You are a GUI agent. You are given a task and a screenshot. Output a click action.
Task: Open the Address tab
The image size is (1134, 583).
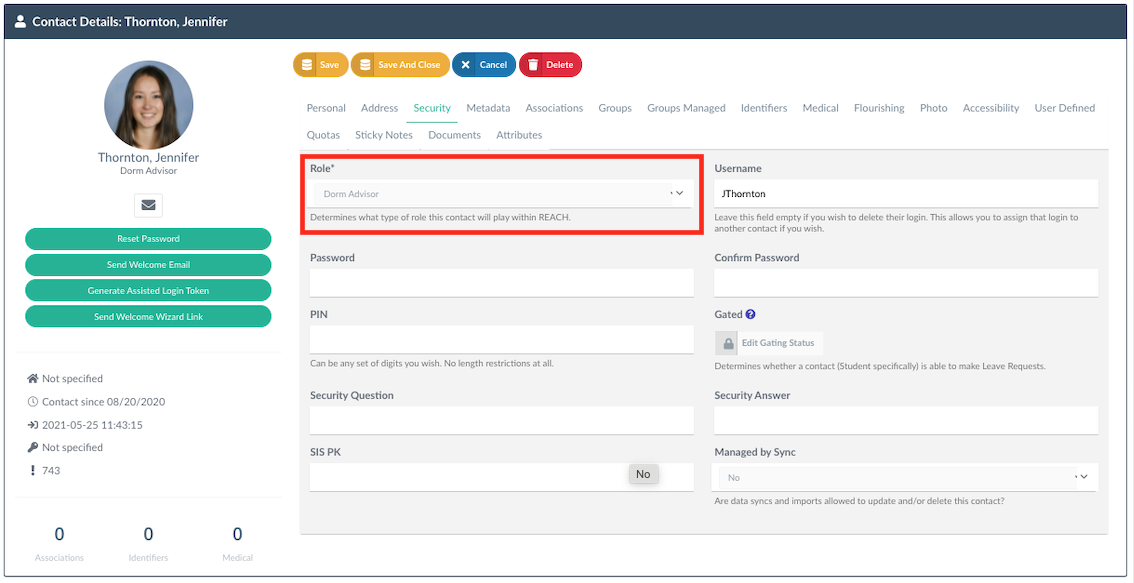pyautogui.click(x=380, y=108)
